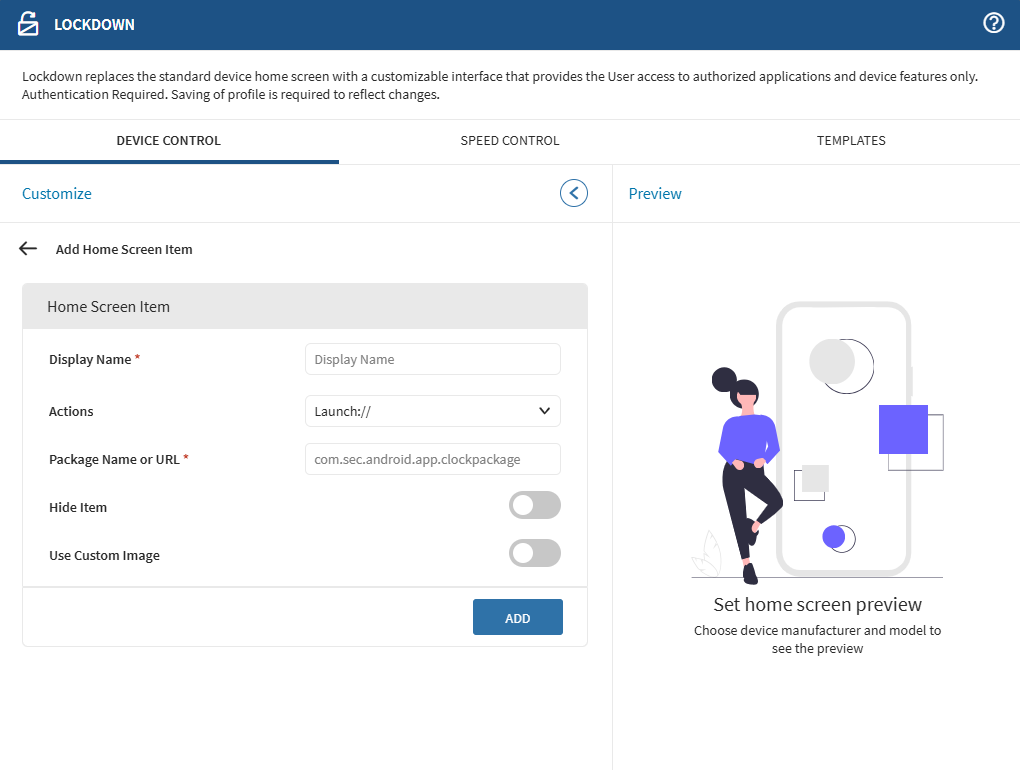Click the Package Name or URL field
1020x770 pixels.
pyautogui.click(x=432, y=459)
